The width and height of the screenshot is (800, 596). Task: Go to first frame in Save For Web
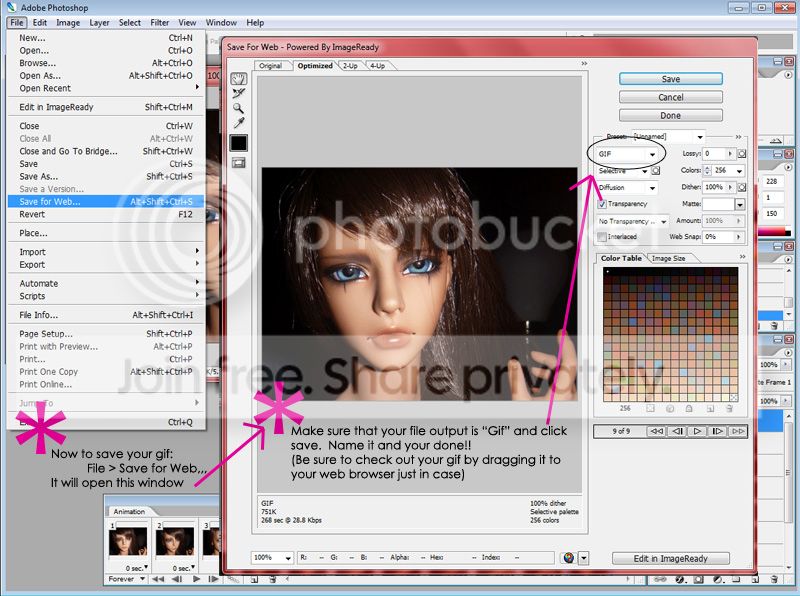coord(656,431)
